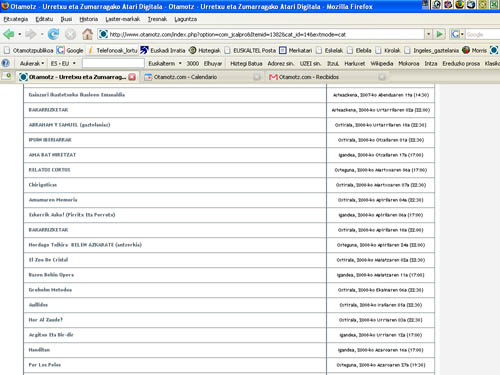Open the Hiztegiak bookmark
The height and width of the screenshot is (375, 500).
[x=205, y=50]
